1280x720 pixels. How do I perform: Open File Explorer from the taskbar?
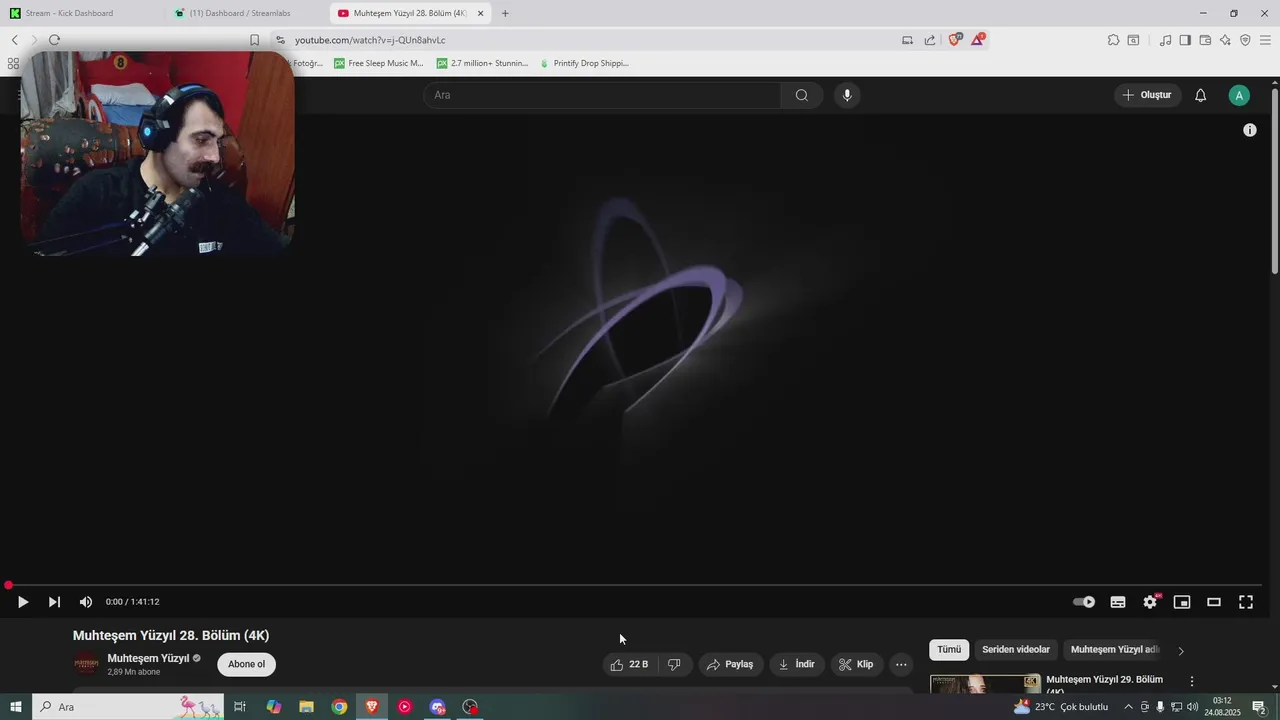point(306,707)
